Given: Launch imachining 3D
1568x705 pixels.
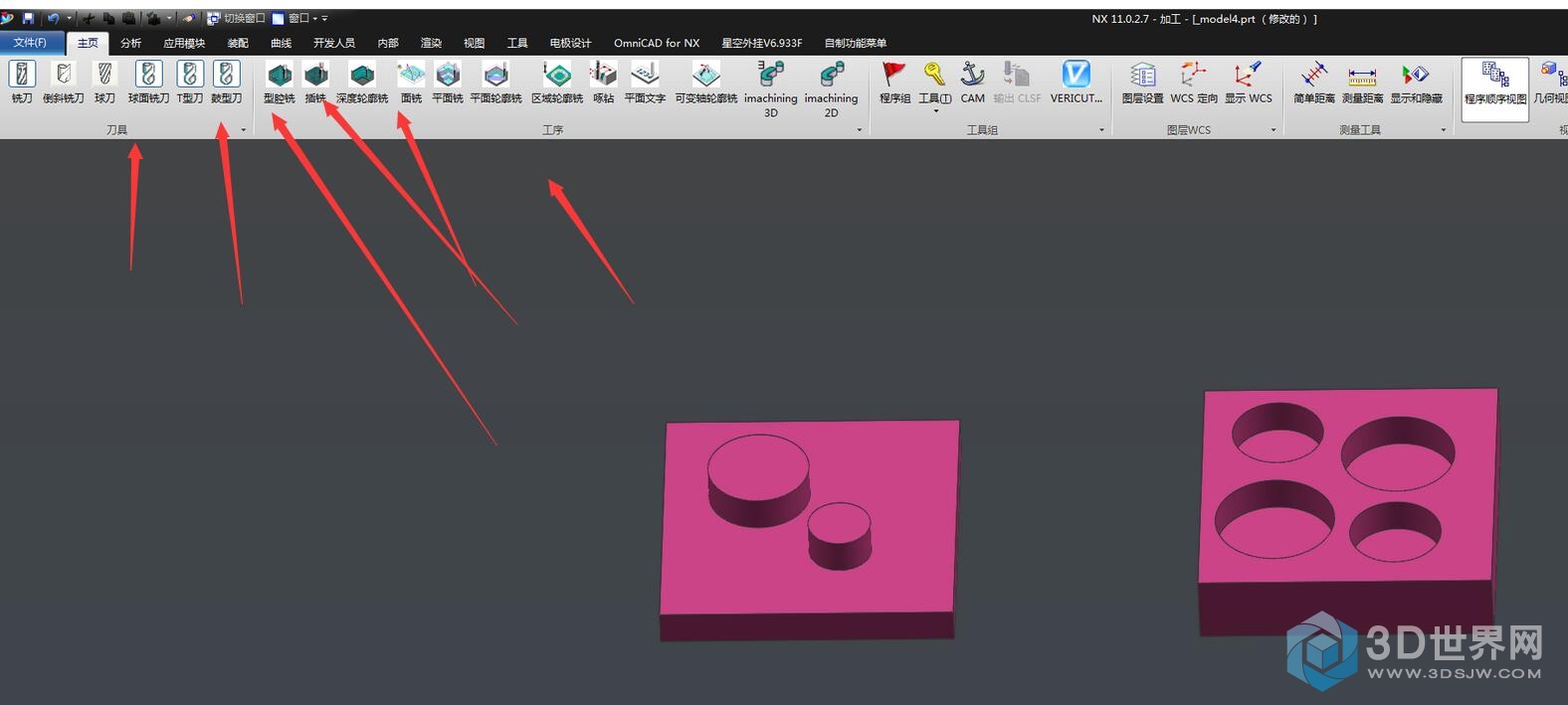Looking at the screenshot, I should (x=771, y=88).
